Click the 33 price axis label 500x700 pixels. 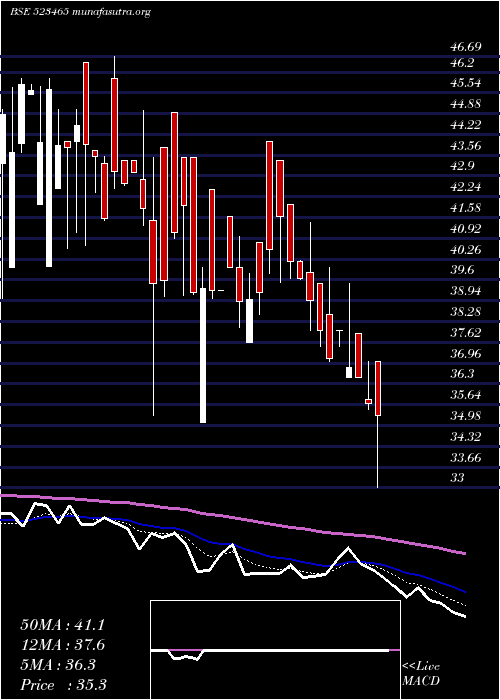[x=456, y=478]
